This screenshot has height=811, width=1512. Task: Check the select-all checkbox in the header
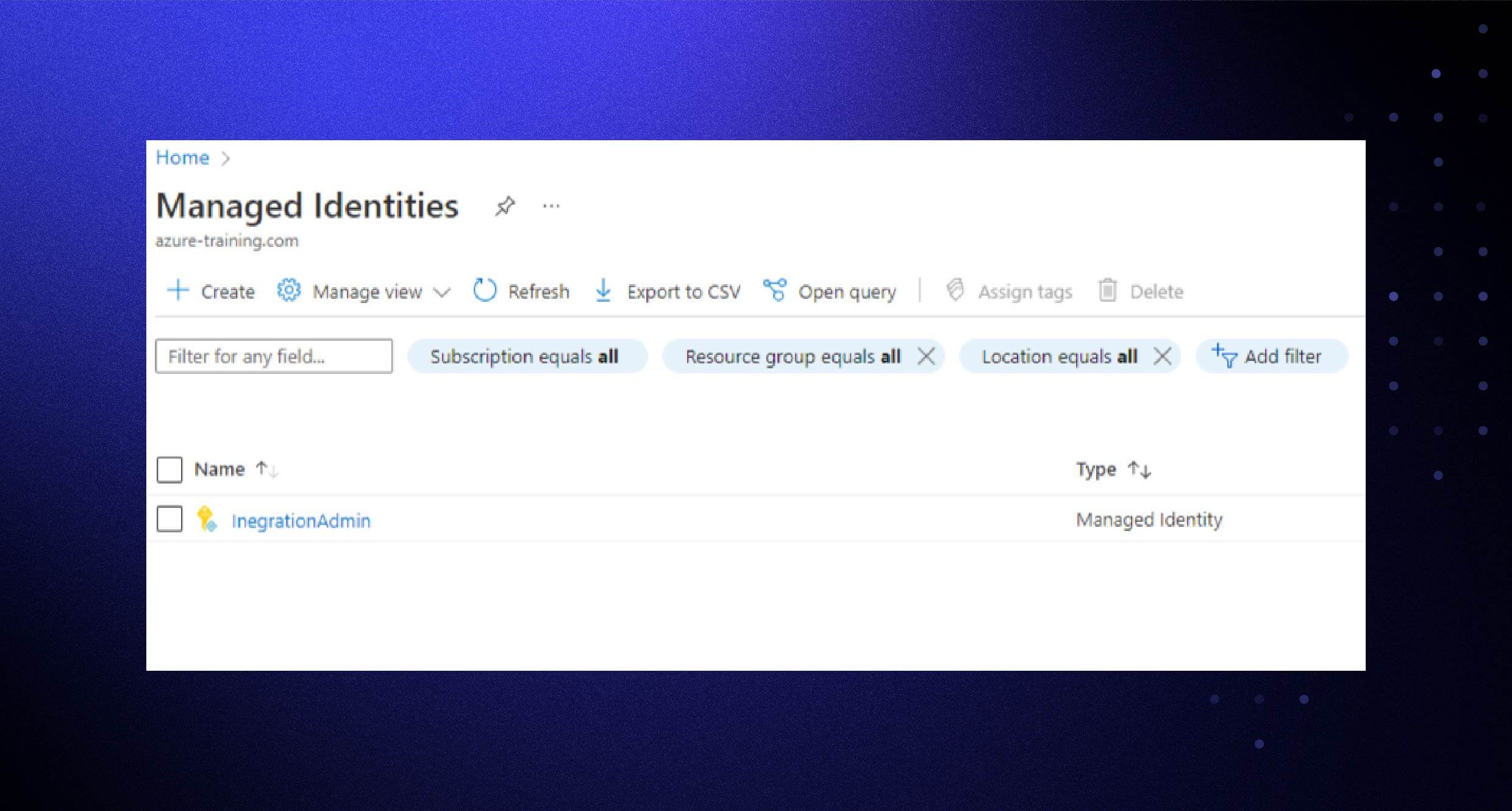tap(169, 469)
